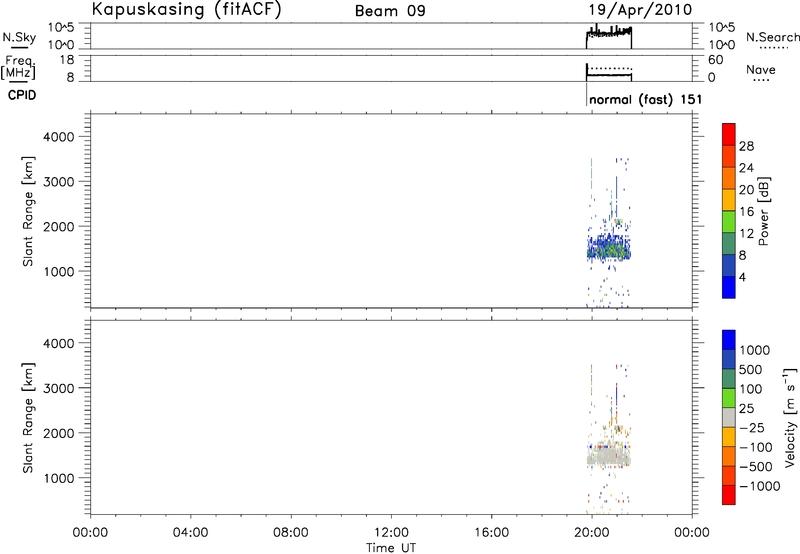Click the dark blue 1000 velocity swatch

729,340
